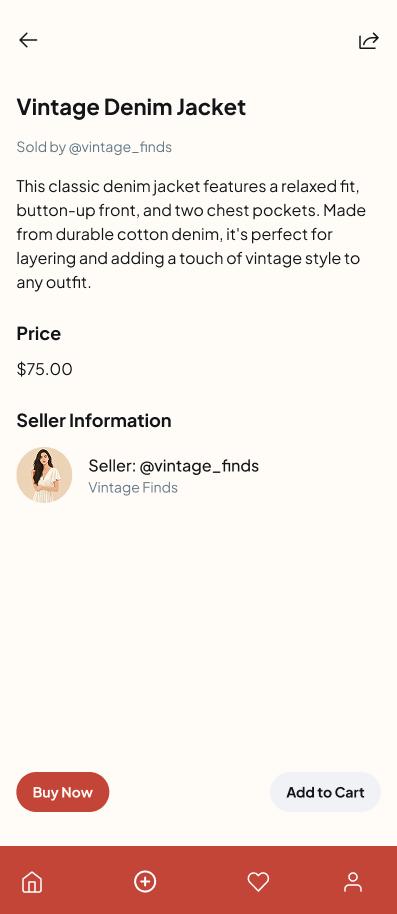Click the description line mentioning relaxed fit
397x914 pixels.
(187, 187)
